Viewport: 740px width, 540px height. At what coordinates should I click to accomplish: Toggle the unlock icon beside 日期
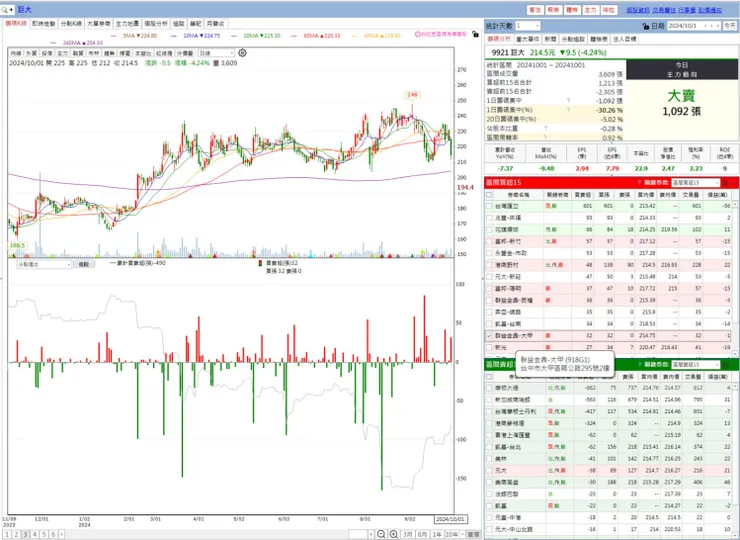(646, 26)
